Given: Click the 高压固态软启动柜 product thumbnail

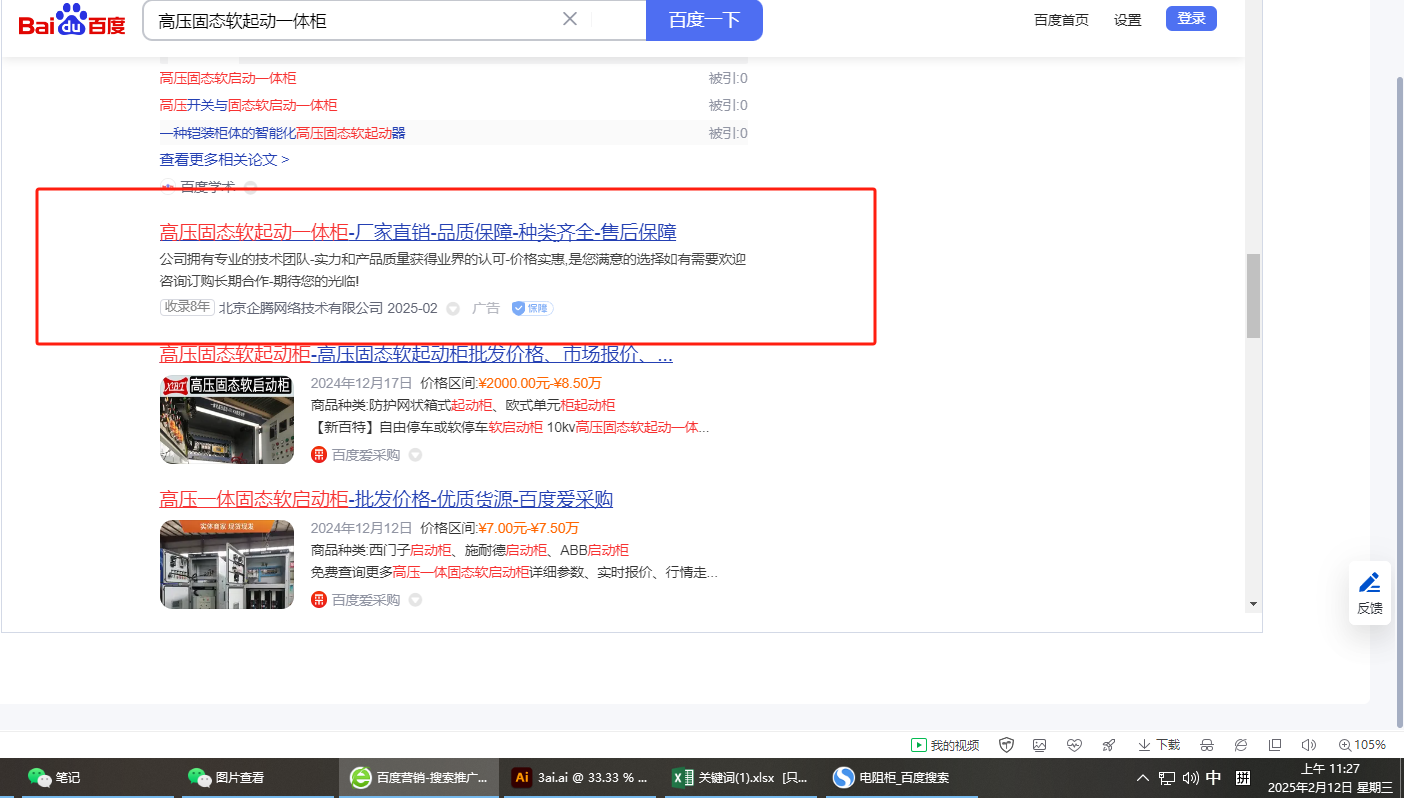Looking at the screenshot, I should (x=227, y=420).
